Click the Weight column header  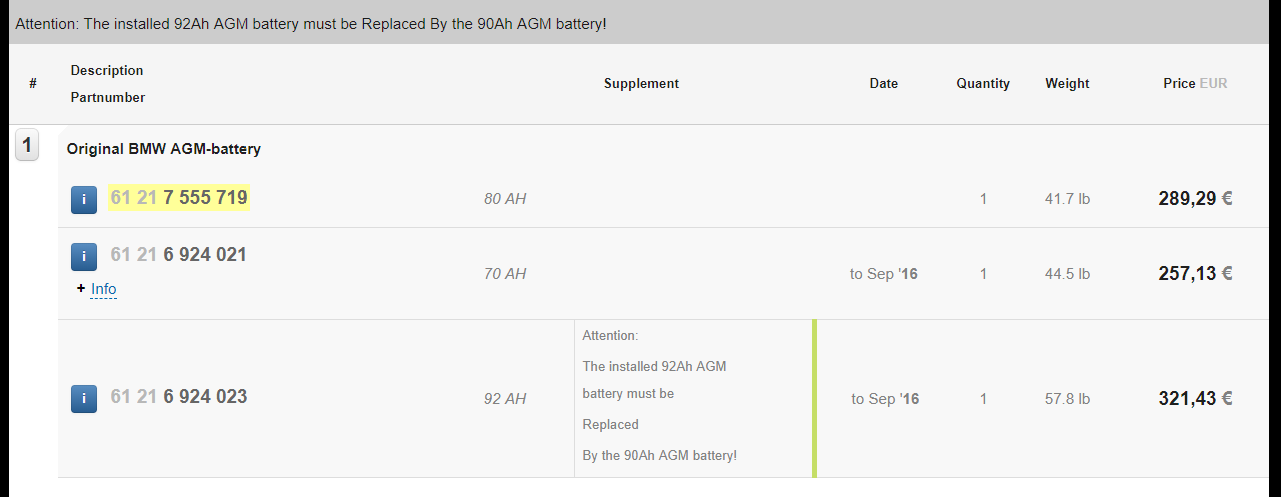pos(1067,84)
